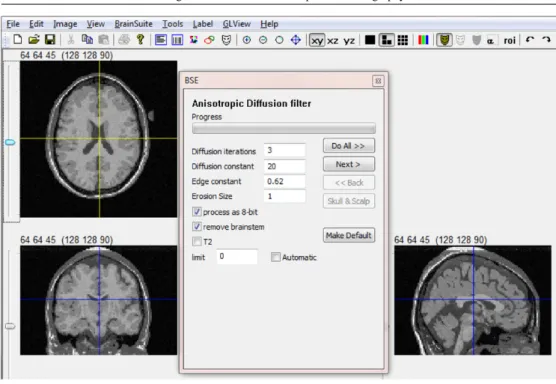Click the axial view slice slider handle

10,142
